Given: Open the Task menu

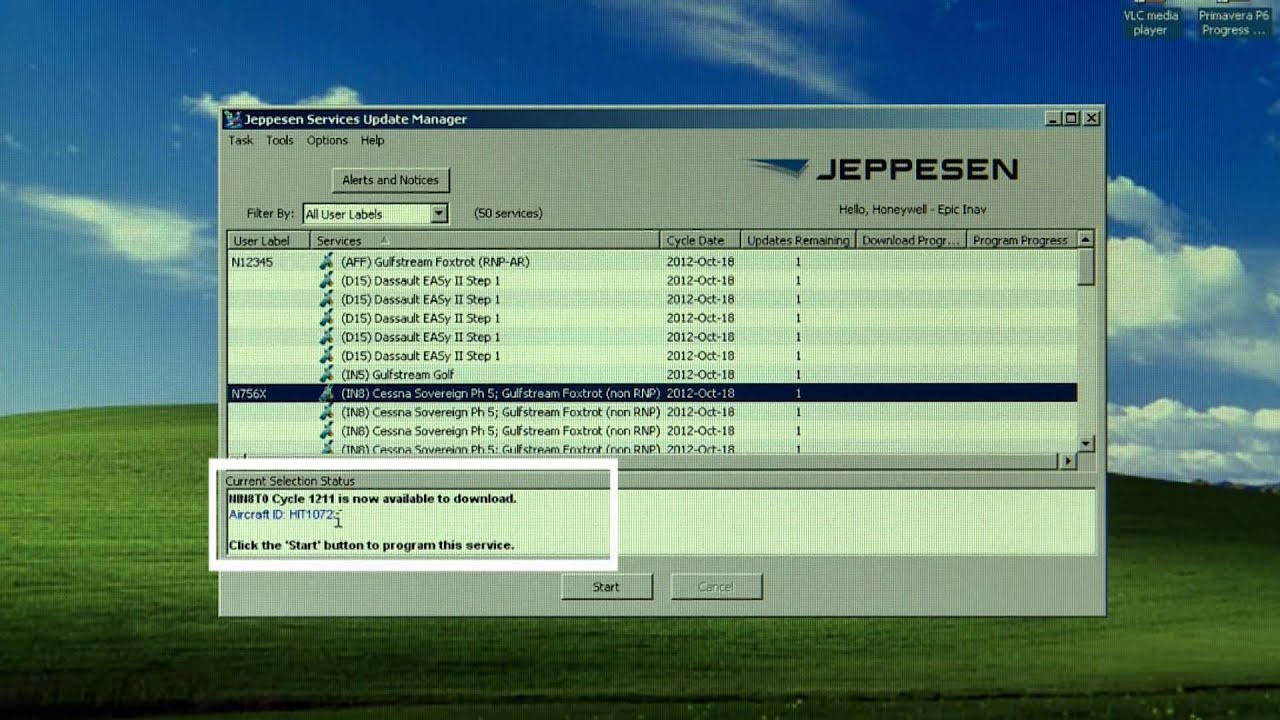Looking at the screenshot, I should coord(240,140).
